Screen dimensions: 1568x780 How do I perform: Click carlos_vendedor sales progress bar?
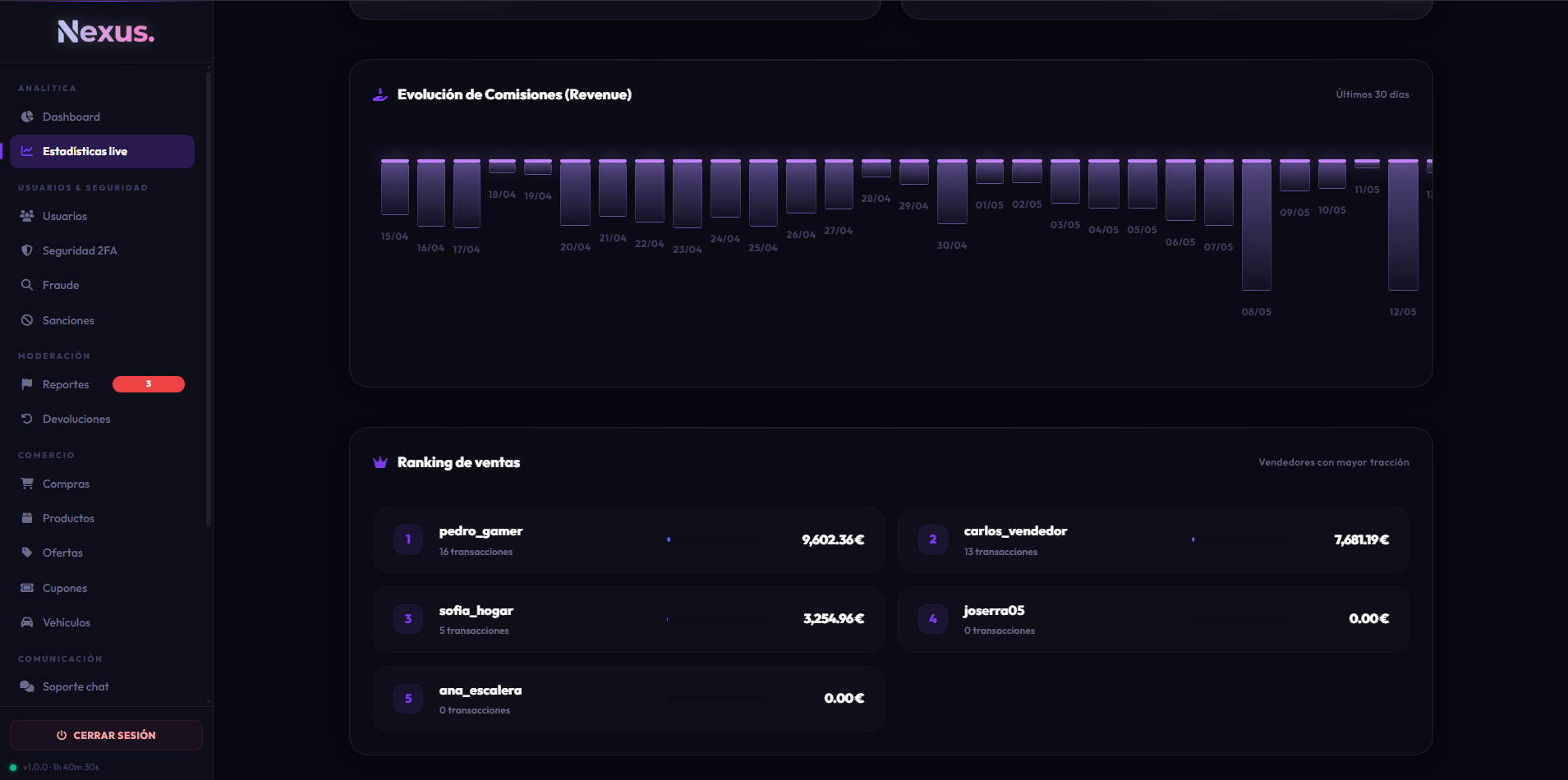pos(1241,539)
